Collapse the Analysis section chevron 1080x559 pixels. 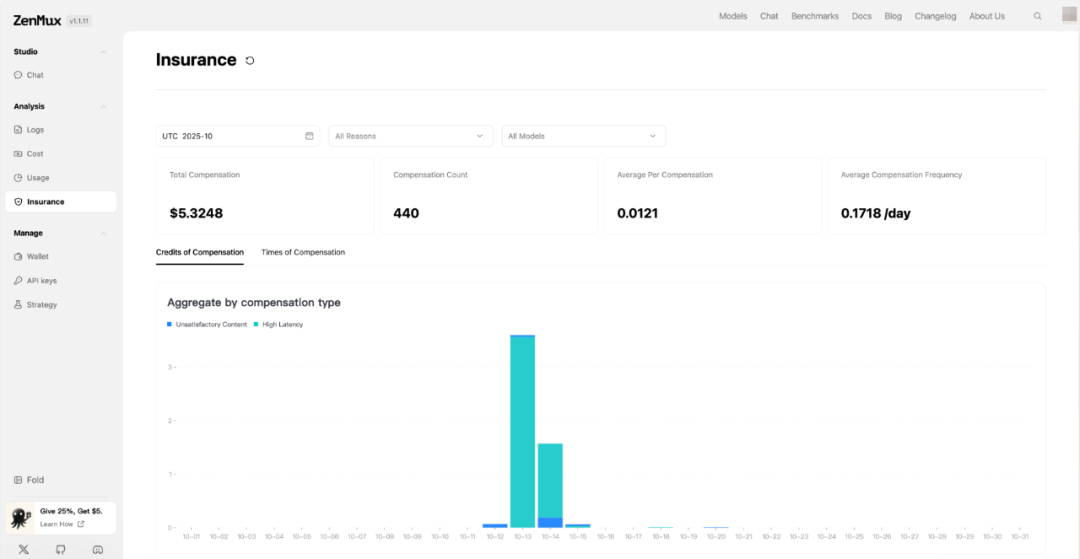click(103, 107)
